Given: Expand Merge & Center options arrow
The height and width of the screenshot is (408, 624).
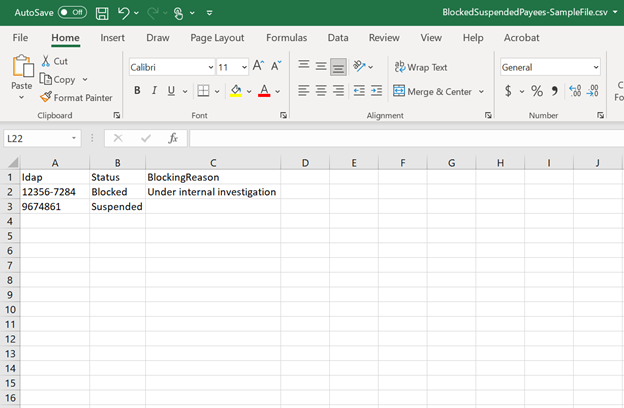Looking at the screenshot, I should pos(482,92).
